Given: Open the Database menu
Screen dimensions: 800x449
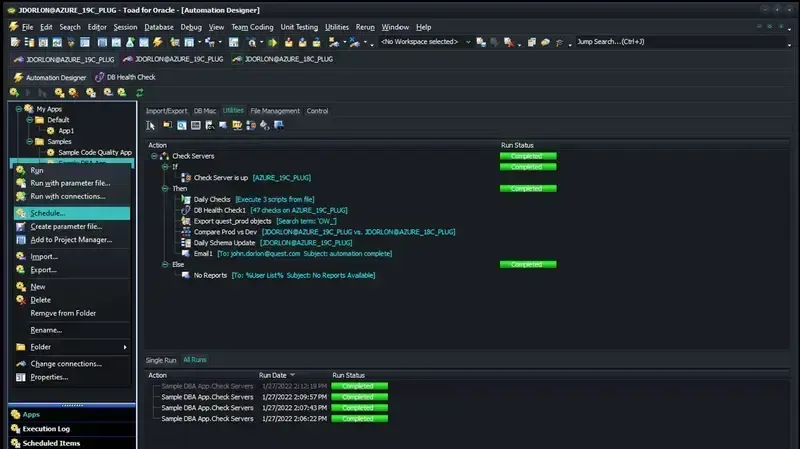Looking at the screenshot, I should (159, 27).
